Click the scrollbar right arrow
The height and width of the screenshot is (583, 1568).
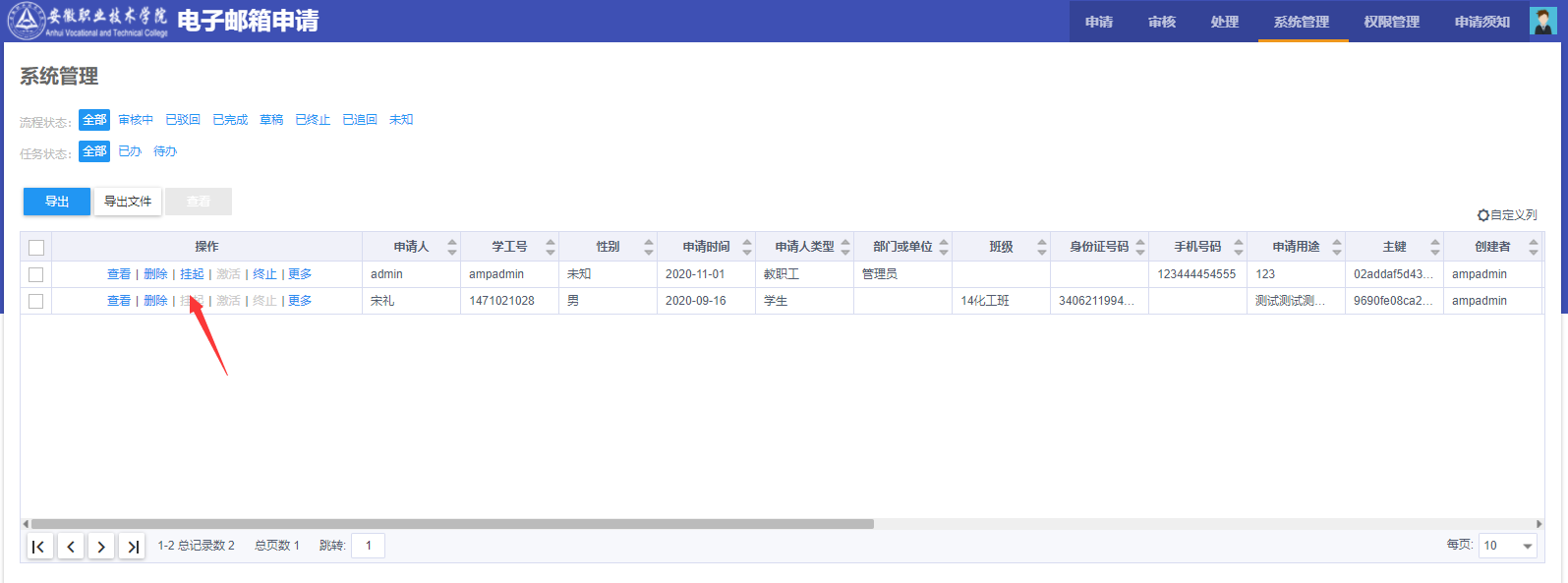point(1539,524)
